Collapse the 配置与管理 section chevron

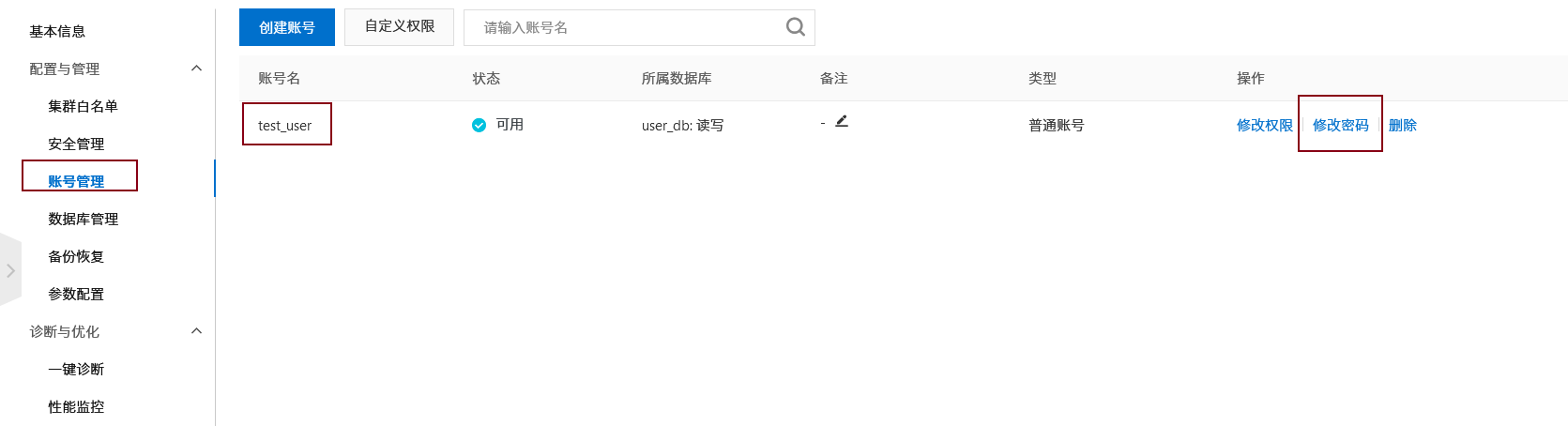pos(196,68)
